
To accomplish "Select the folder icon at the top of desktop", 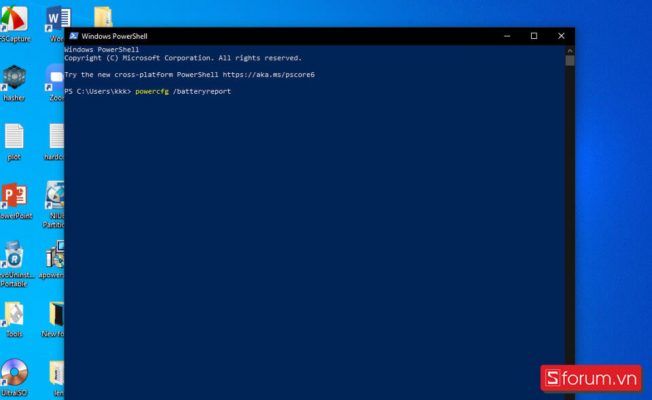I will 102,17.
